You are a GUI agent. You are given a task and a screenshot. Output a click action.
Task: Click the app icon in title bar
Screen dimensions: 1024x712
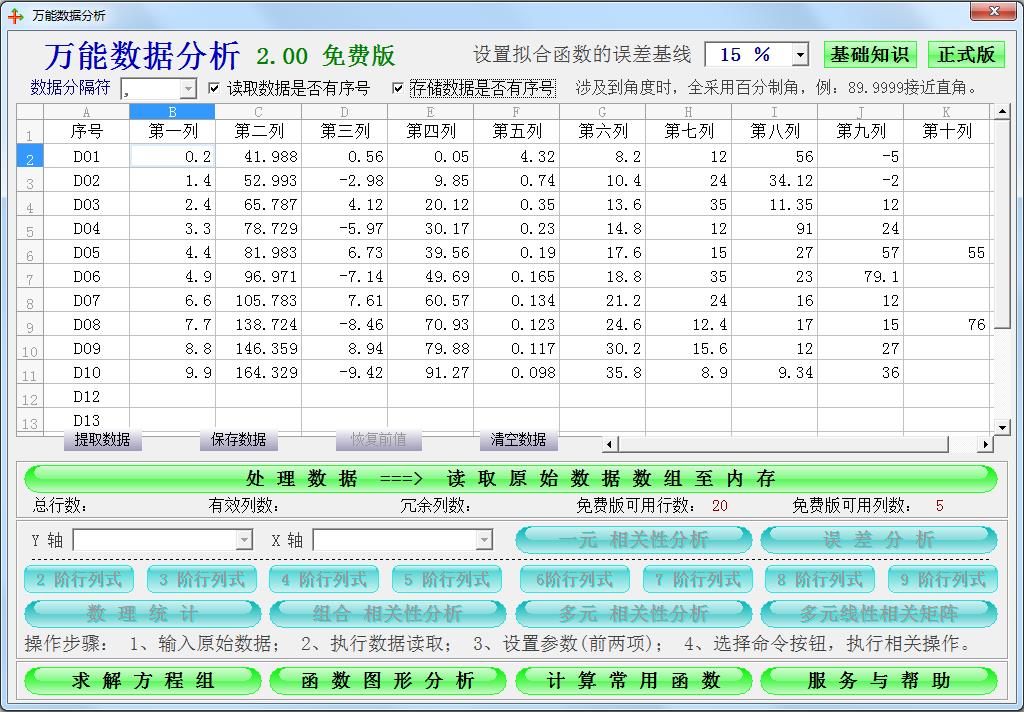[x=15, y=15]
